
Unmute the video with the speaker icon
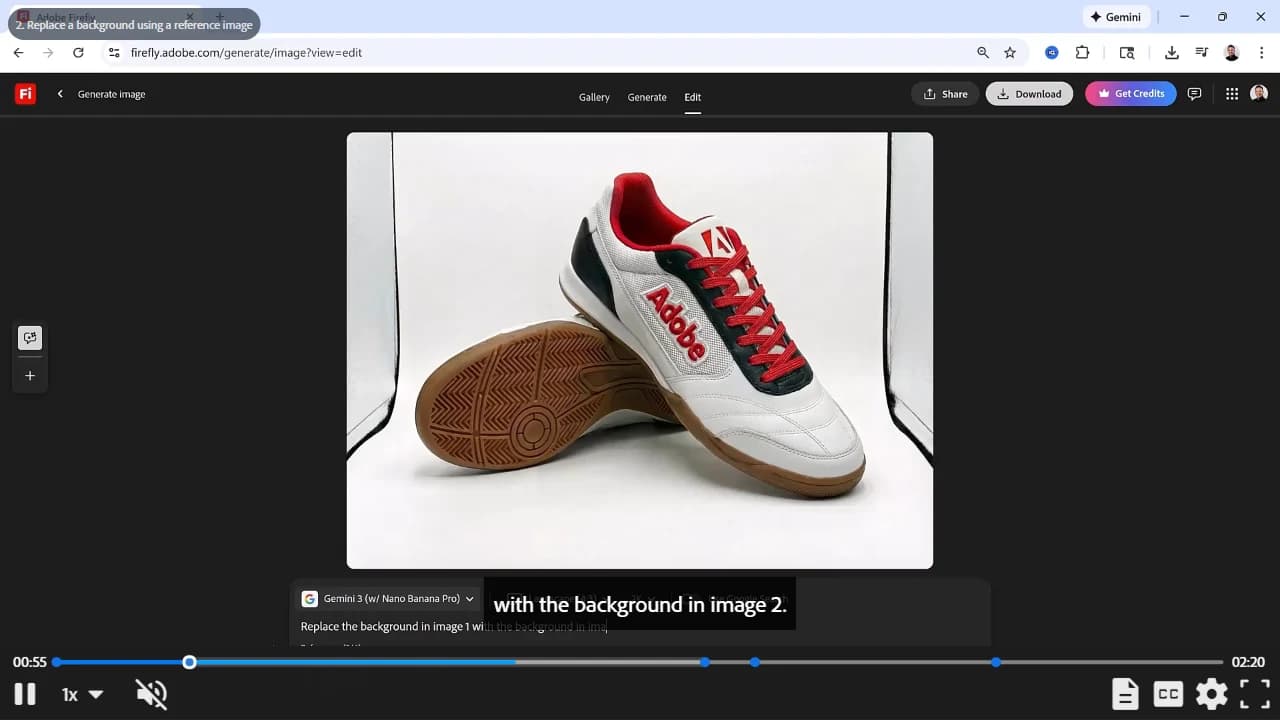pos(151,693)
